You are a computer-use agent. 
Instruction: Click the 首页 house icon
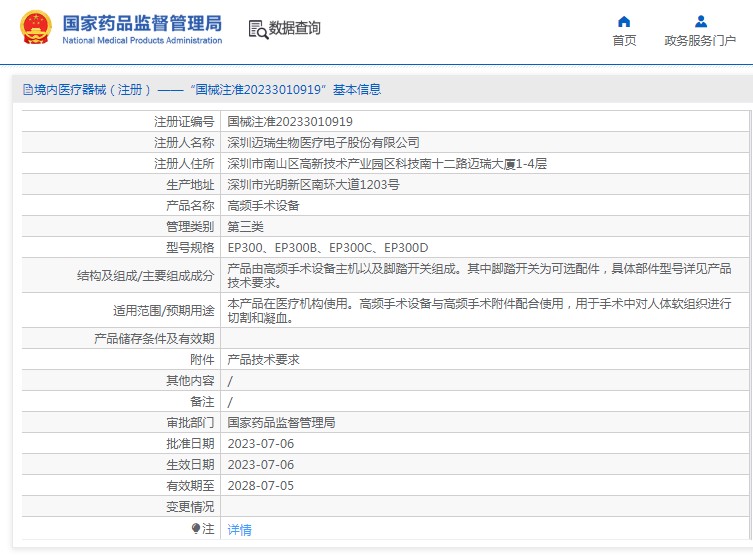[624, 21]
